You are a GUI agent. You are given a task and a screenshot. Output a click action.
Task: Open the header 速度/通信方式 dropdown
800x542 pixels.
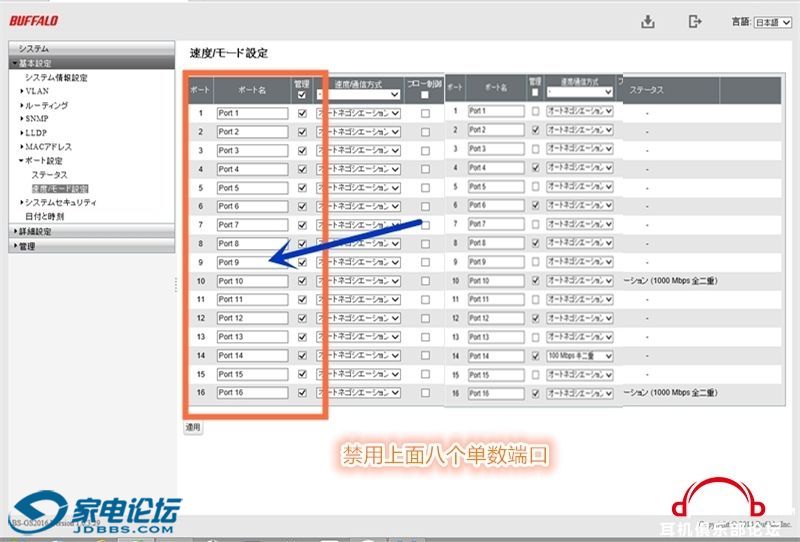click(359, 95)
